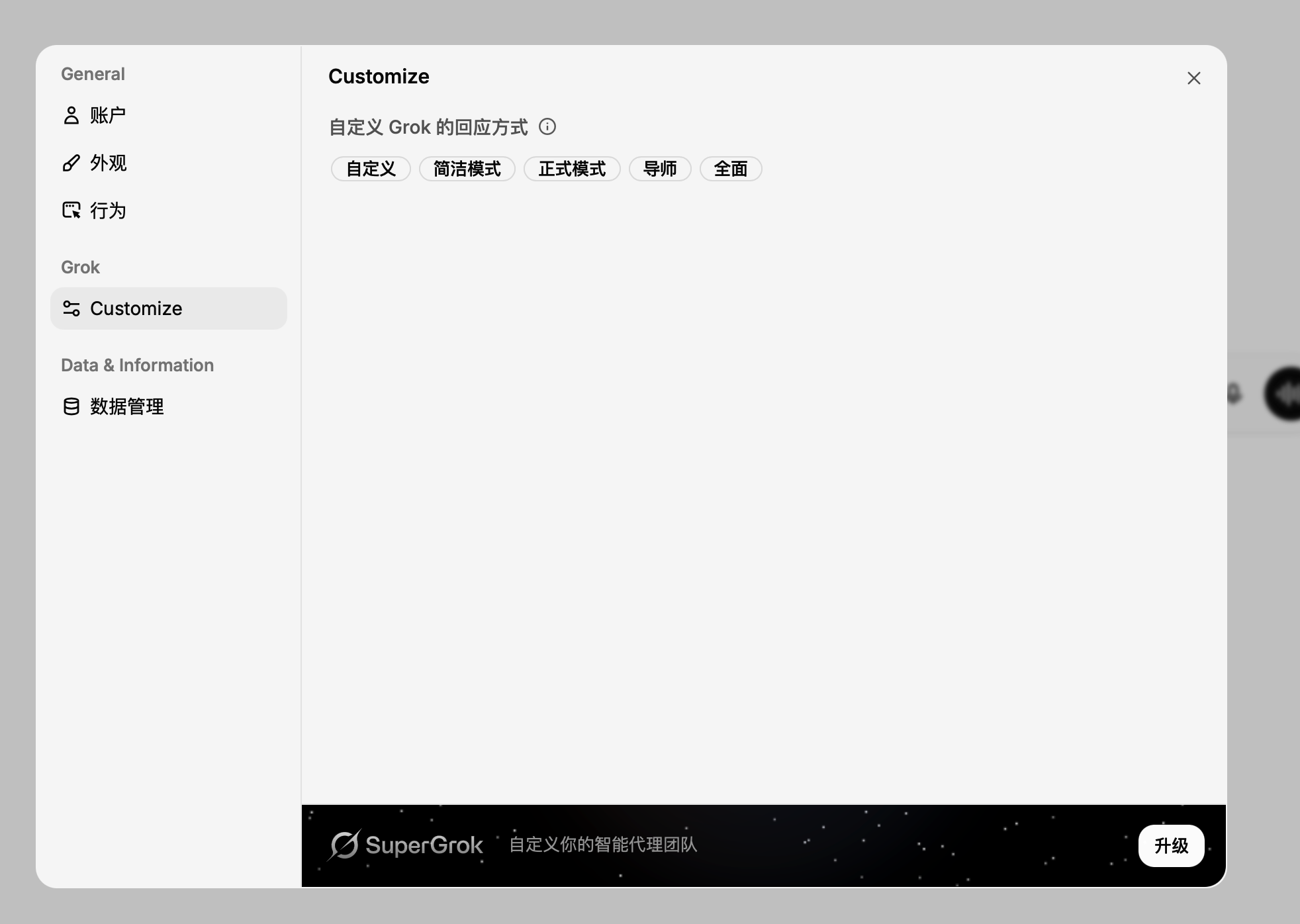Close the settings dialog with the X
The height and width of the screenshot is (924, 1300).
coord(1194,78)
